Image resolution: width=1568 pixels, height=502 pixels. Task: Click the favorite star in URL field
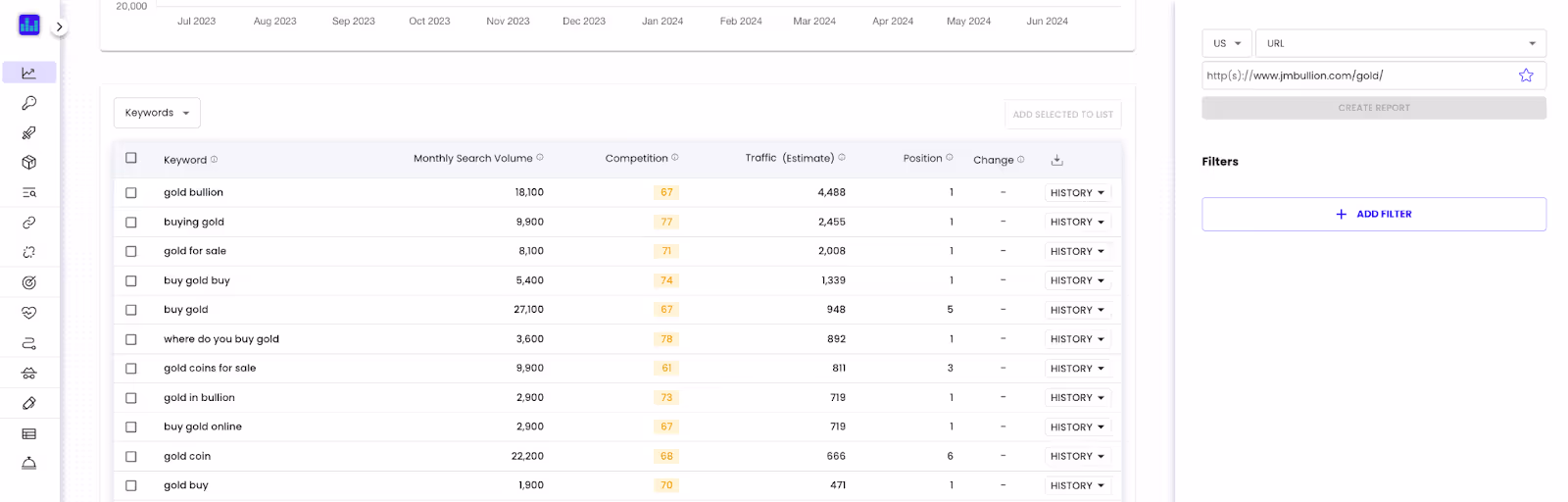[1526, 75]
